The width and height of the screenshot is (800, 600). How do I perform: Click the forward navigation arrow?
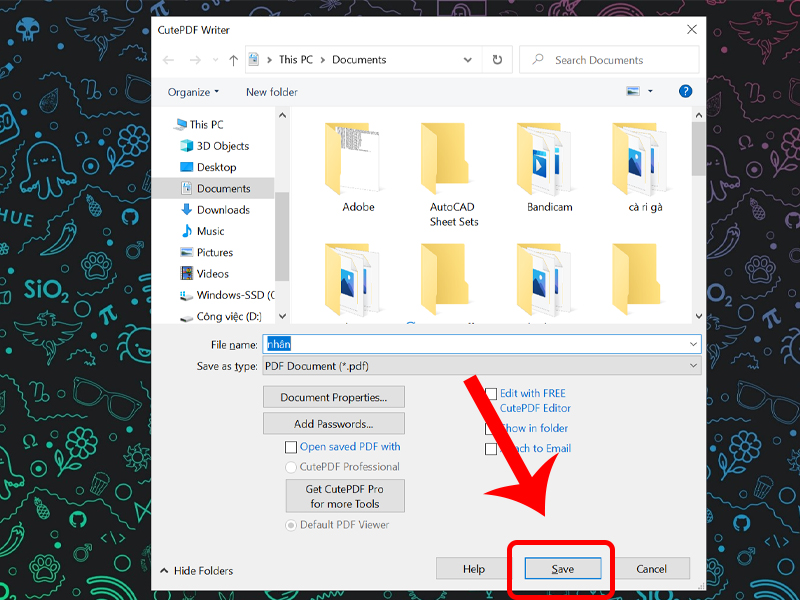192,59
